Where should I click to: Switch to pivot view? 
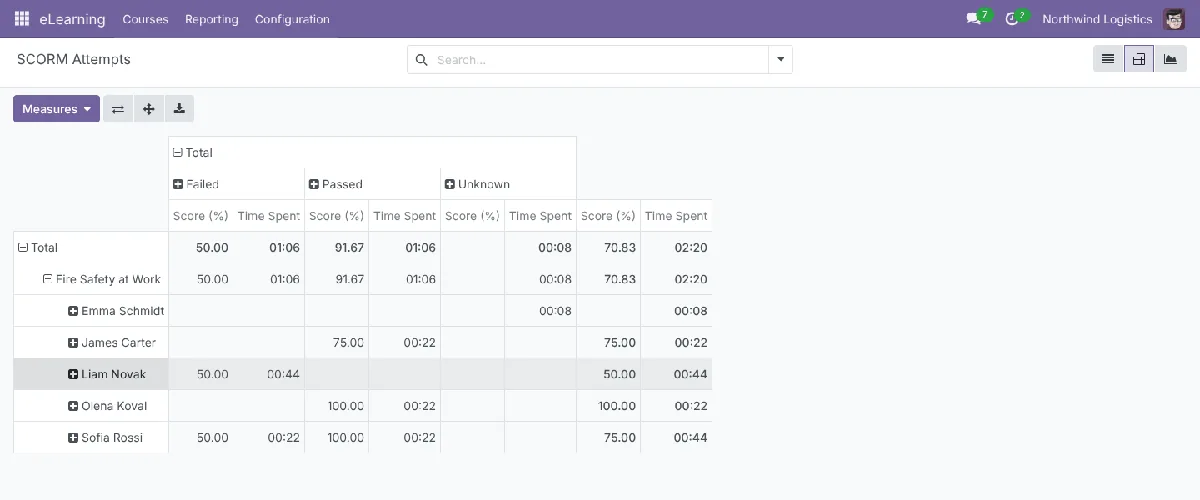click(1138, 60)
